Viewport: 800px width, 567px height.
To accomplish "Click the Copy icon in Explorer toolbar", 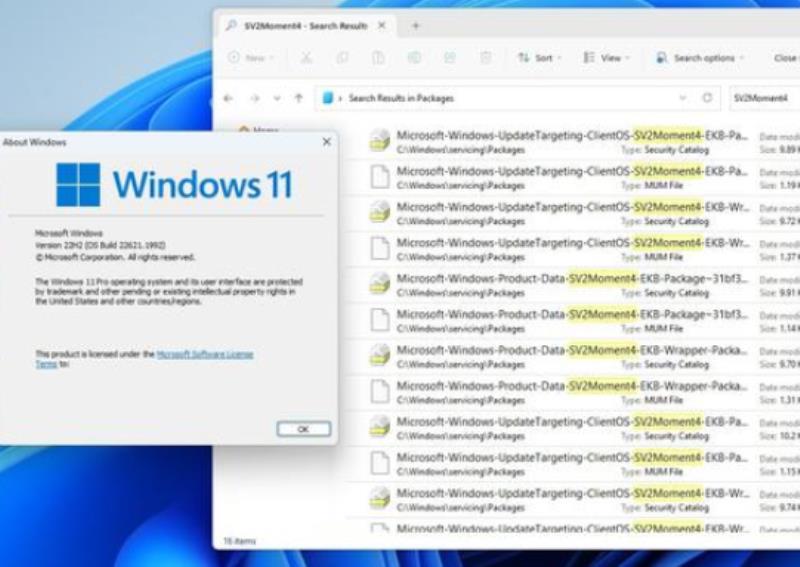I will point(342,58).
